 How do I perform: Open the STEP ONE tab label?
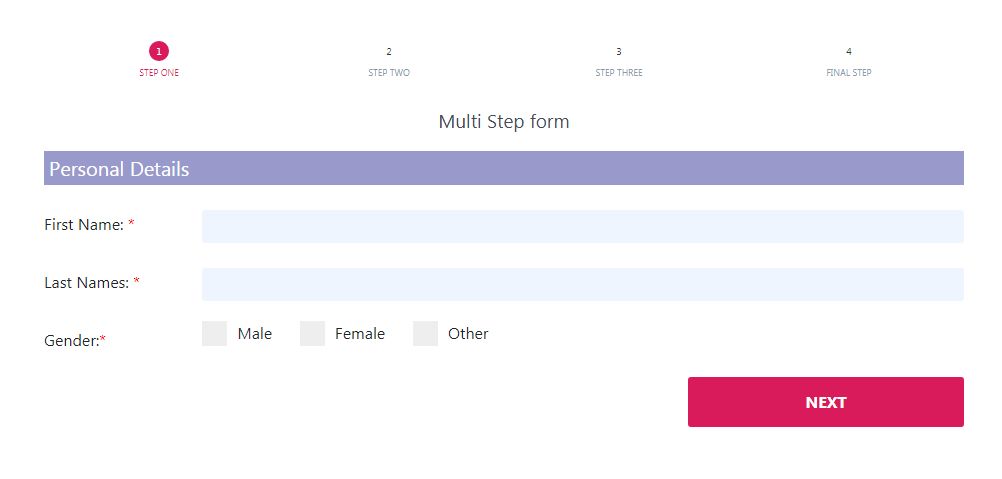pos(159,73)
